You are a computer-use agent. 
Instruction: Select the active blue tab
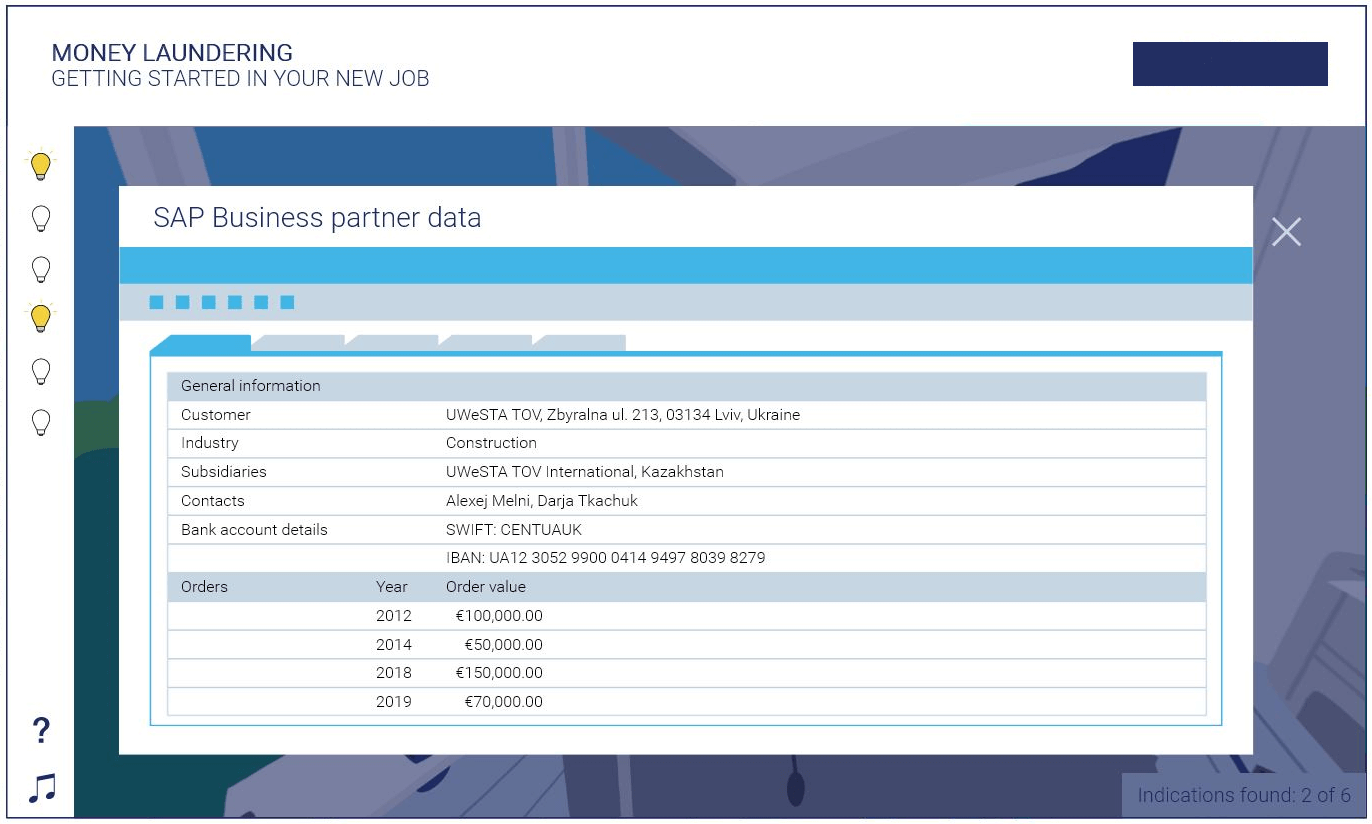tap(200, 343)
